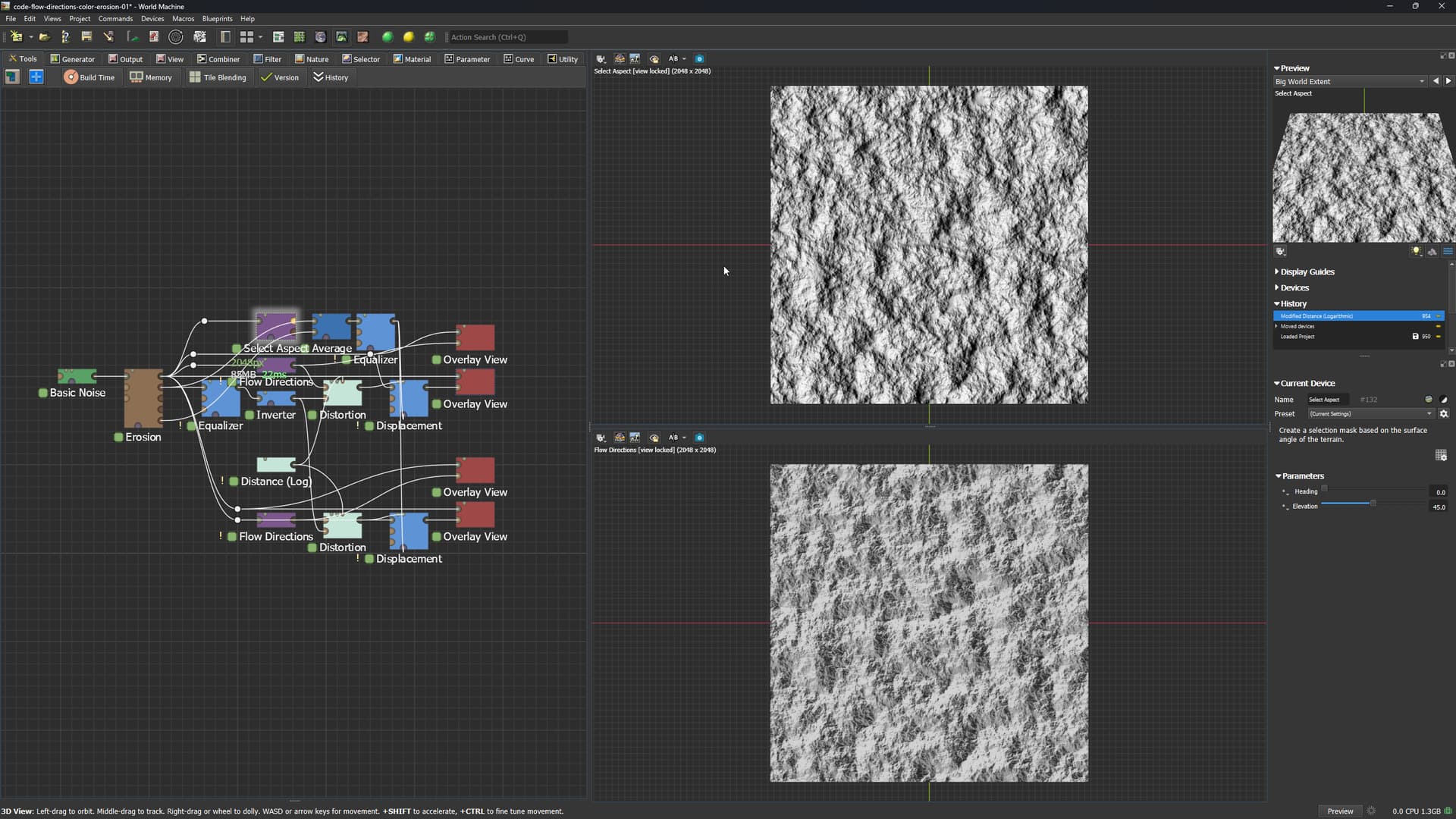Click the save floppy disk icon
Screen dimensions: 1456x819
(x=86, y=36)
